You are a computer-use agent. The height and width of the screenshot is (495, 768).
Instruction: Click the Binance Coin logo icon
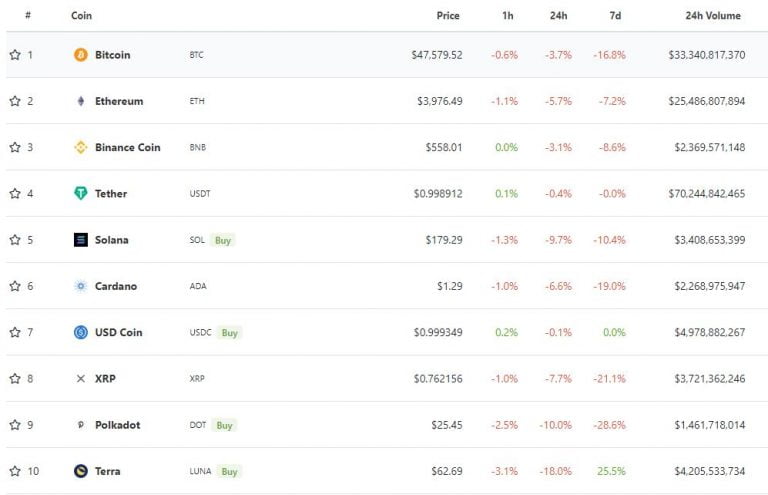click(x=81, y=147)
